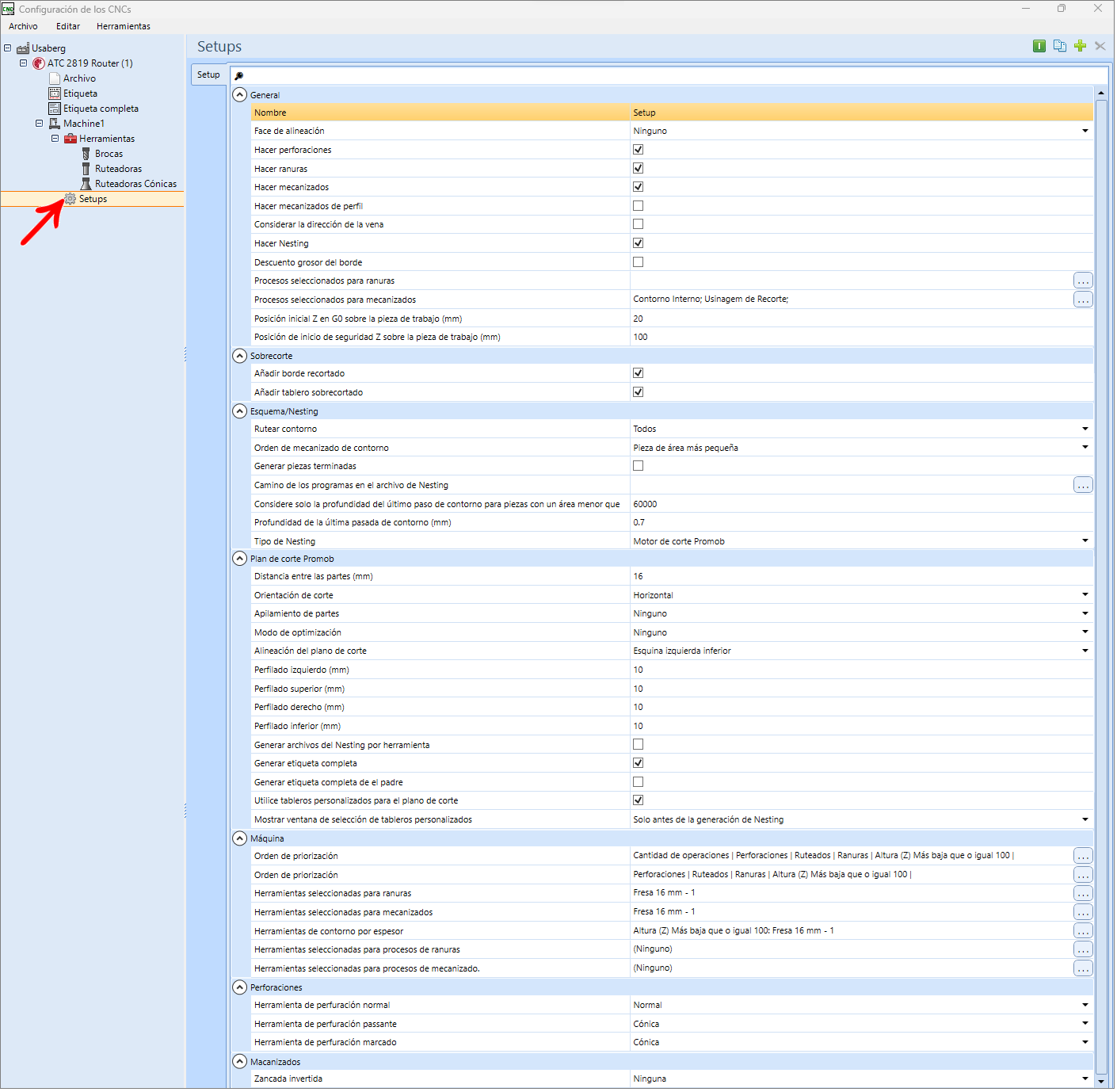This screenshot has height=1092, width=1117.
Task: Click the vertical scrollbar down arrow
Action: coord(1102,1082)
